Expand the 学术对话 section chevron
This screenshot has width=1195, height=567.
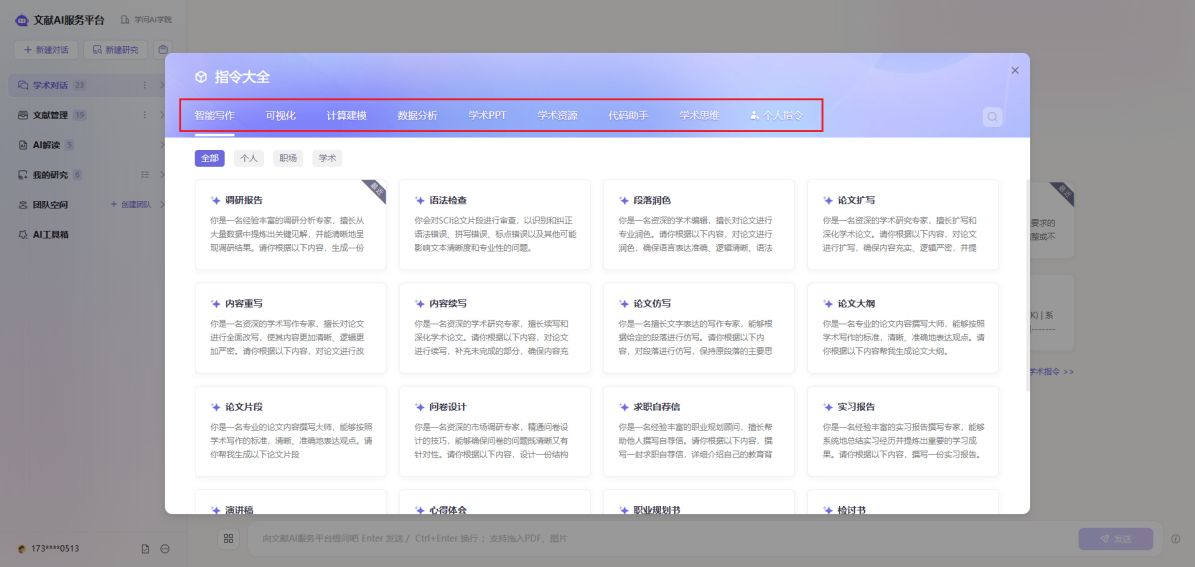(162, 86)
